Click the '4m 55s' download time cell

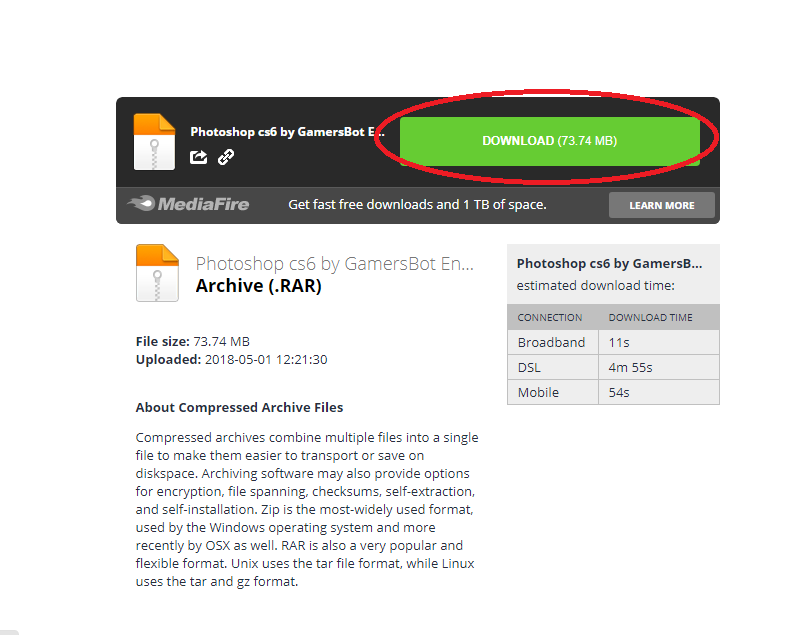coord(659,367)
